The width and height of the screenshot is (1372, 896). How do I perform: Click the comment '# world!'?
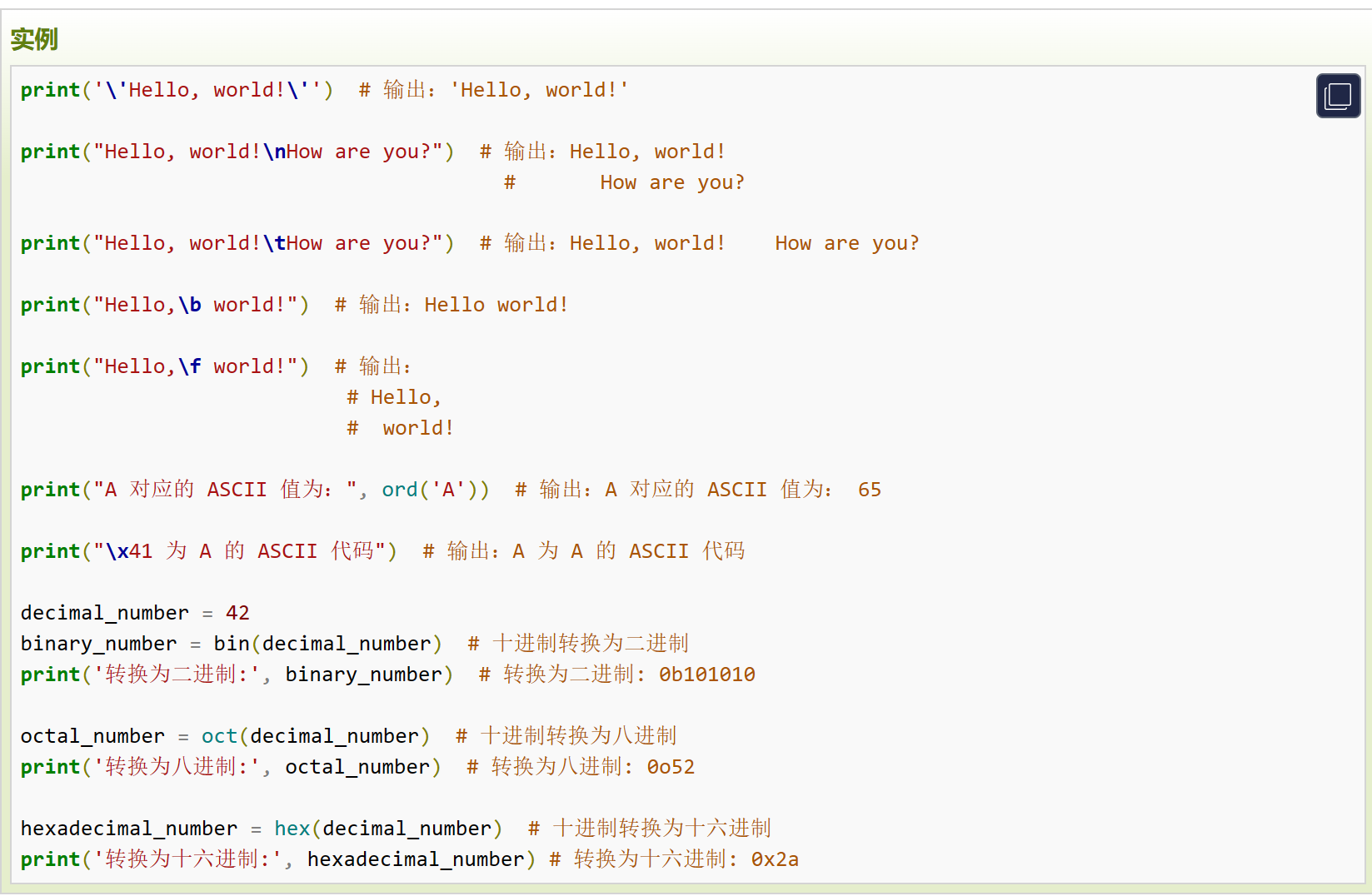[x=401, y=428]
